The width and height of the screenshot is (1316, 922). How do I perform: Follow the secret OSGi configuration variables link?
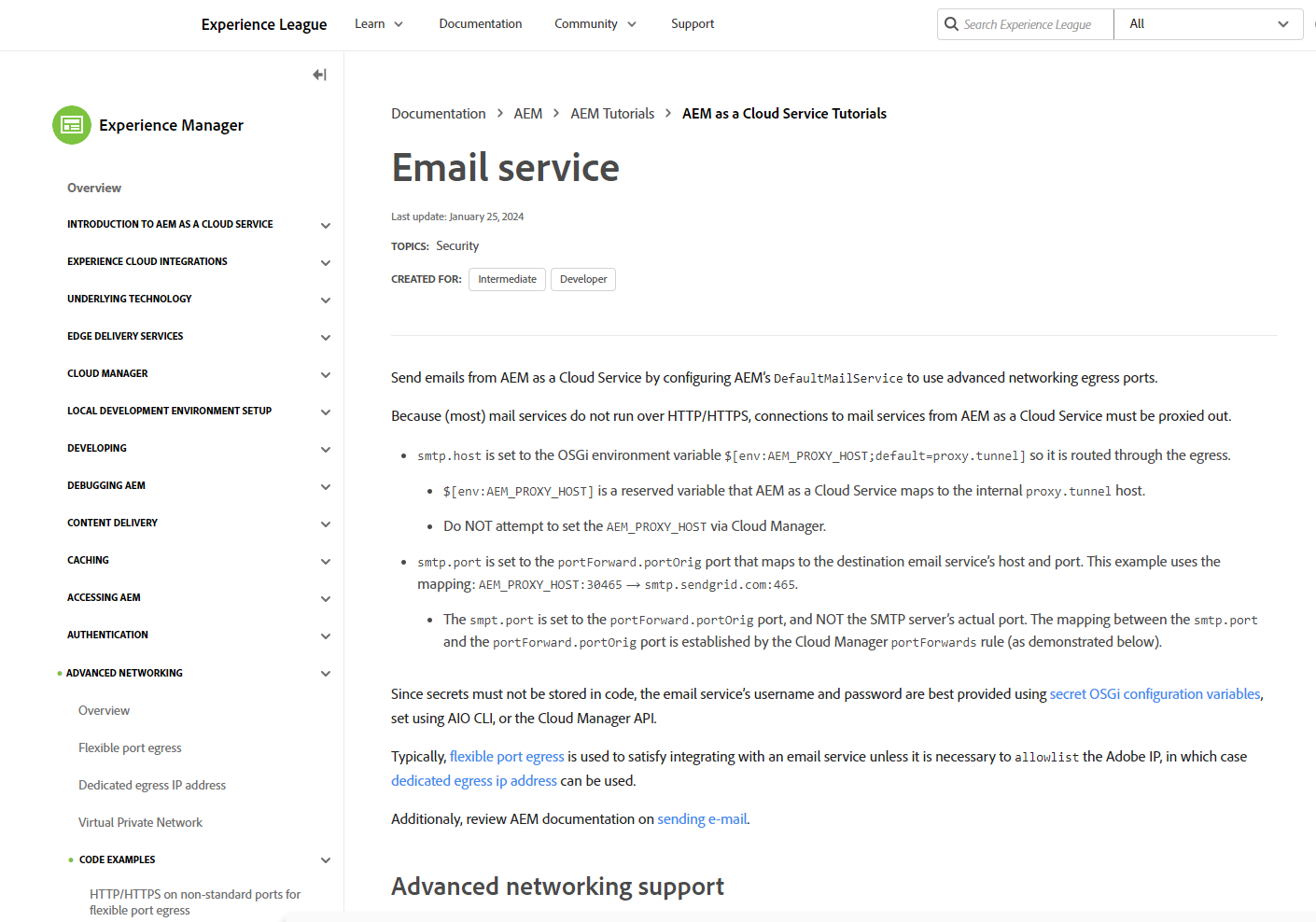1155,694
